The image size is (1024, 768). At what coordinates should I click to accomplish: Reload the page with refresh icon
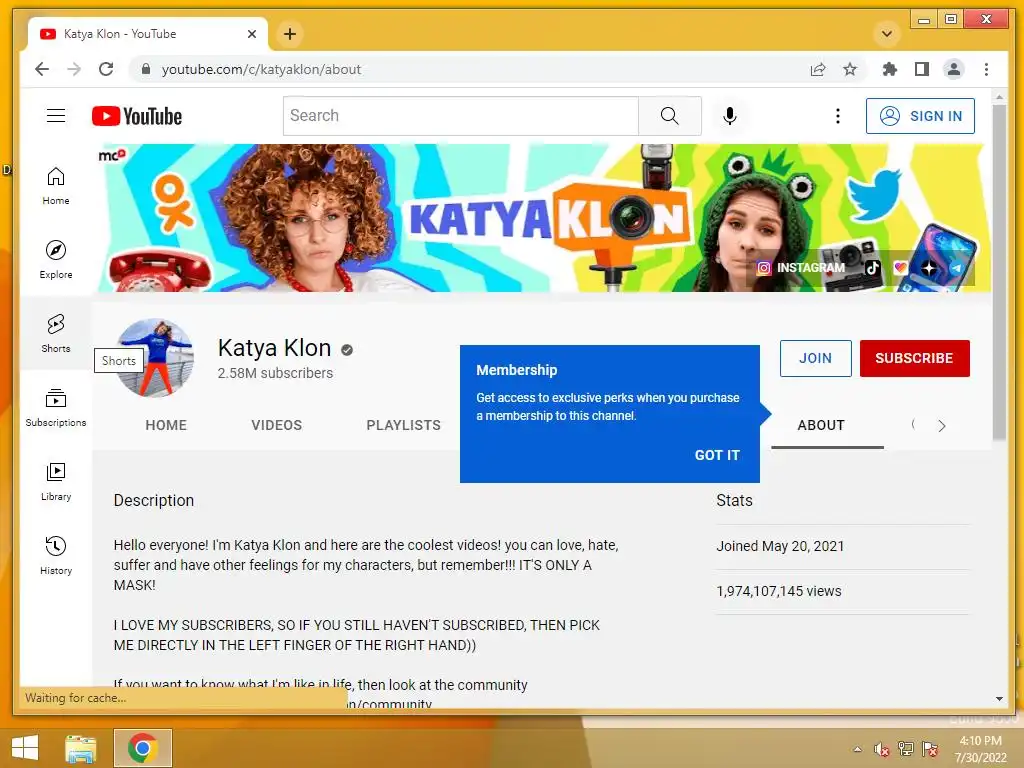[106, 69]
